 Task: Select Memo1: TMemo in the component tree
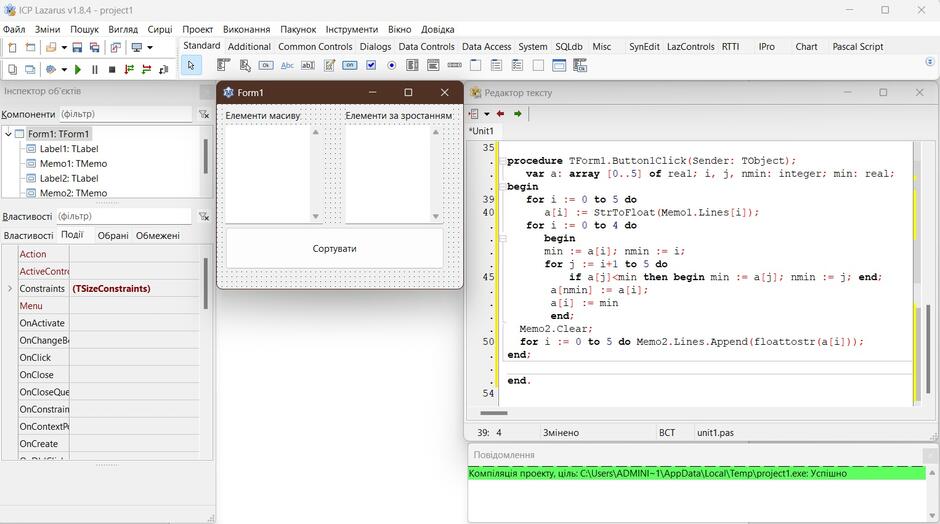click(x=73, y=164)
